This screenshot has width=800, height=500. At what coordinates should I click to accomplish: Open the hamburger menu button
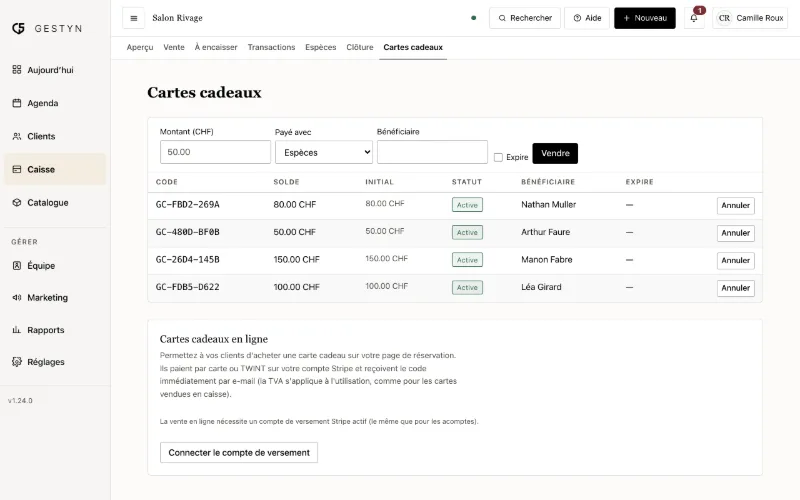[134, 18]
